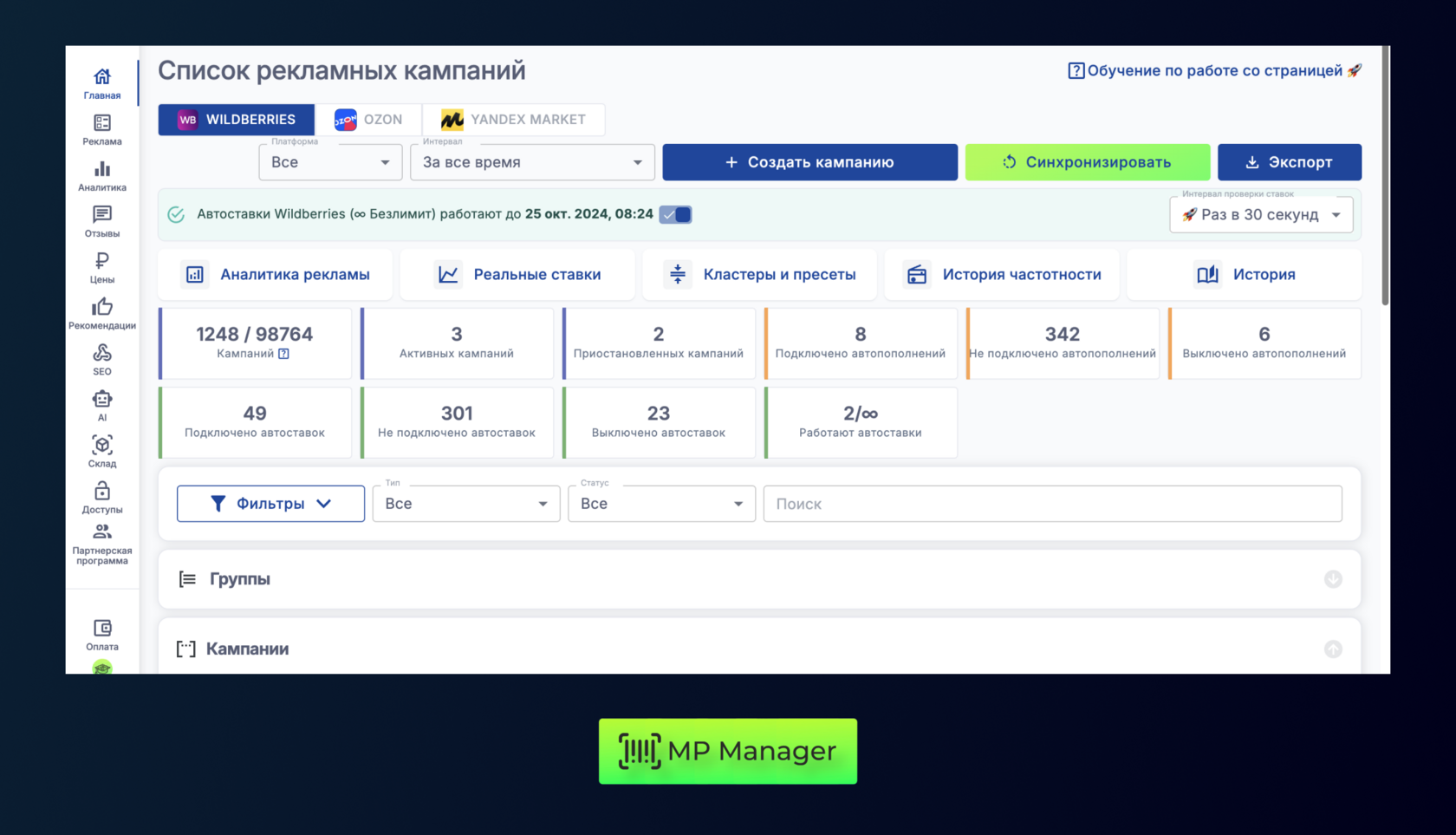This screenshot has height=835, width=1456.
Task: Go to Отзывы reviews icon
Action: (102, 216)
